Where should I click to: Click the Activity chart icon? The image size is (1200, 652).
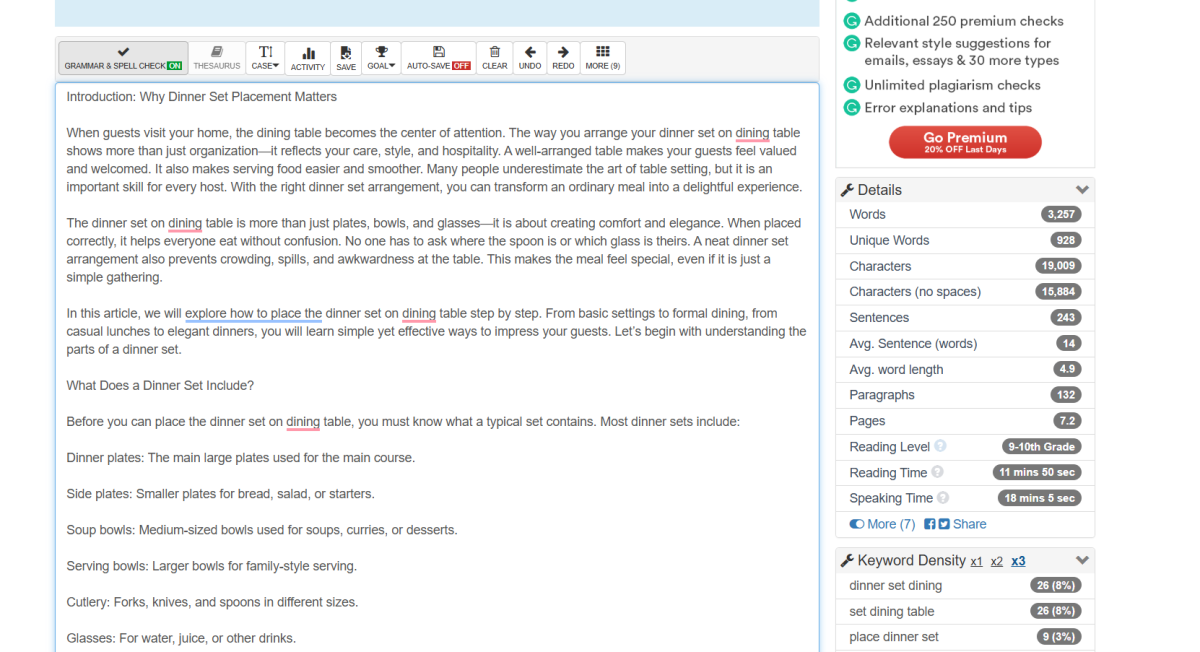[308, 58]
